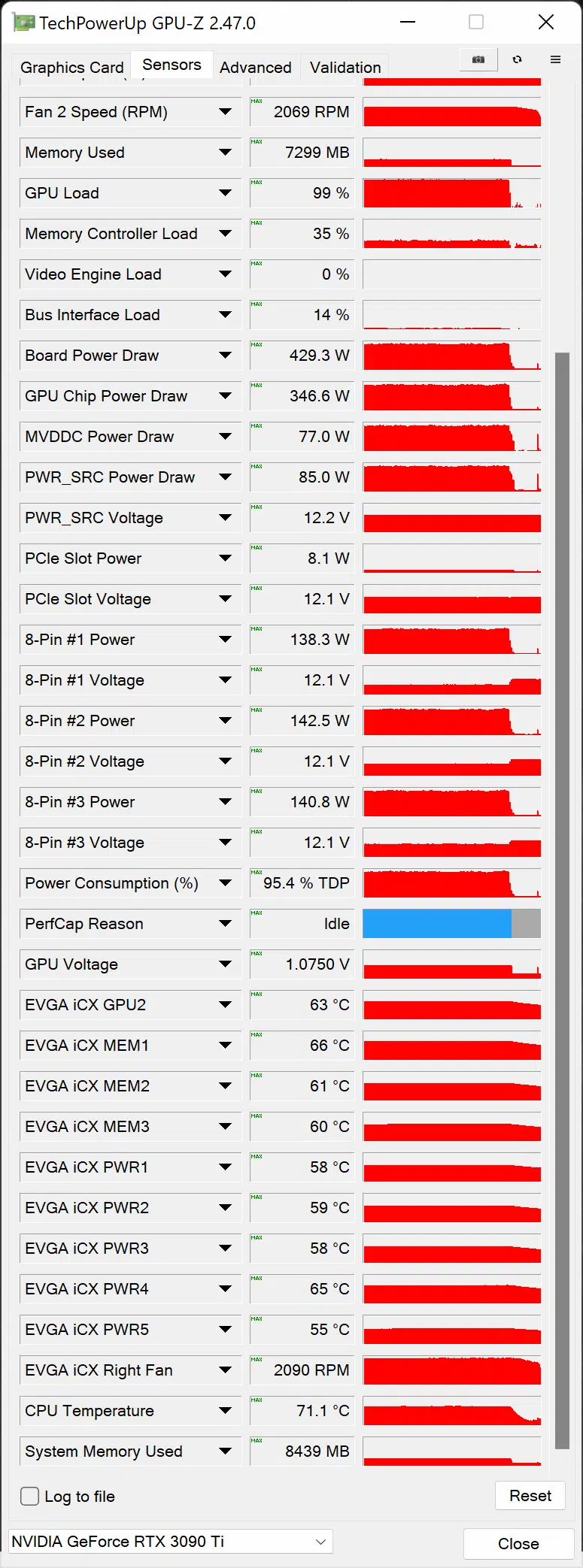This screenshot has height=1568, width=583.
Task: Expand the PerfCap Reason dropdown arrow
Action: point(225,924)
